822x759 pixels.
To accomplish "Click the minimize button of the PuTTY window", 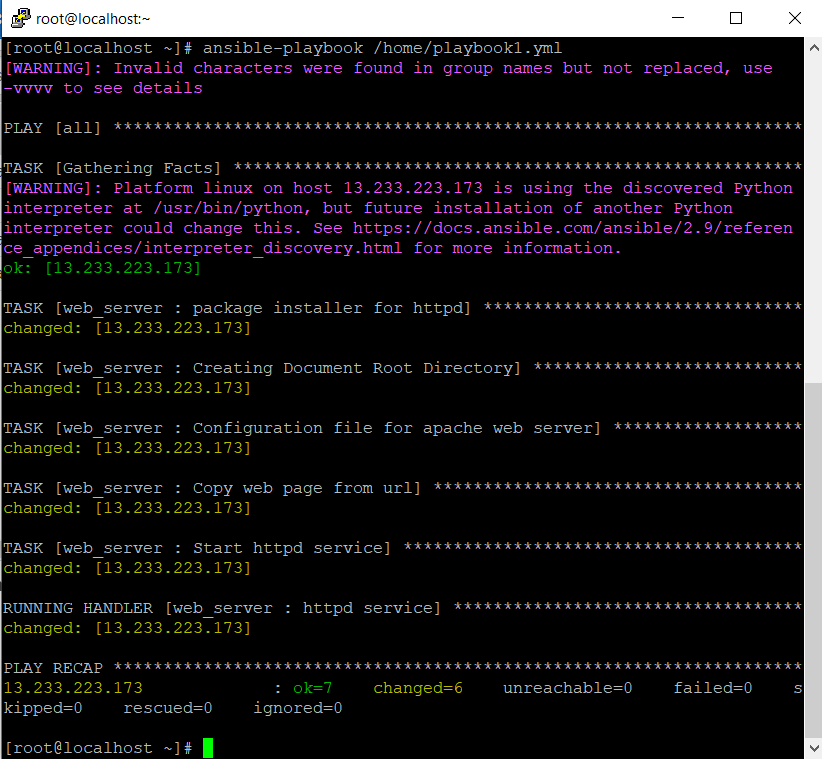I will [678, 19].
